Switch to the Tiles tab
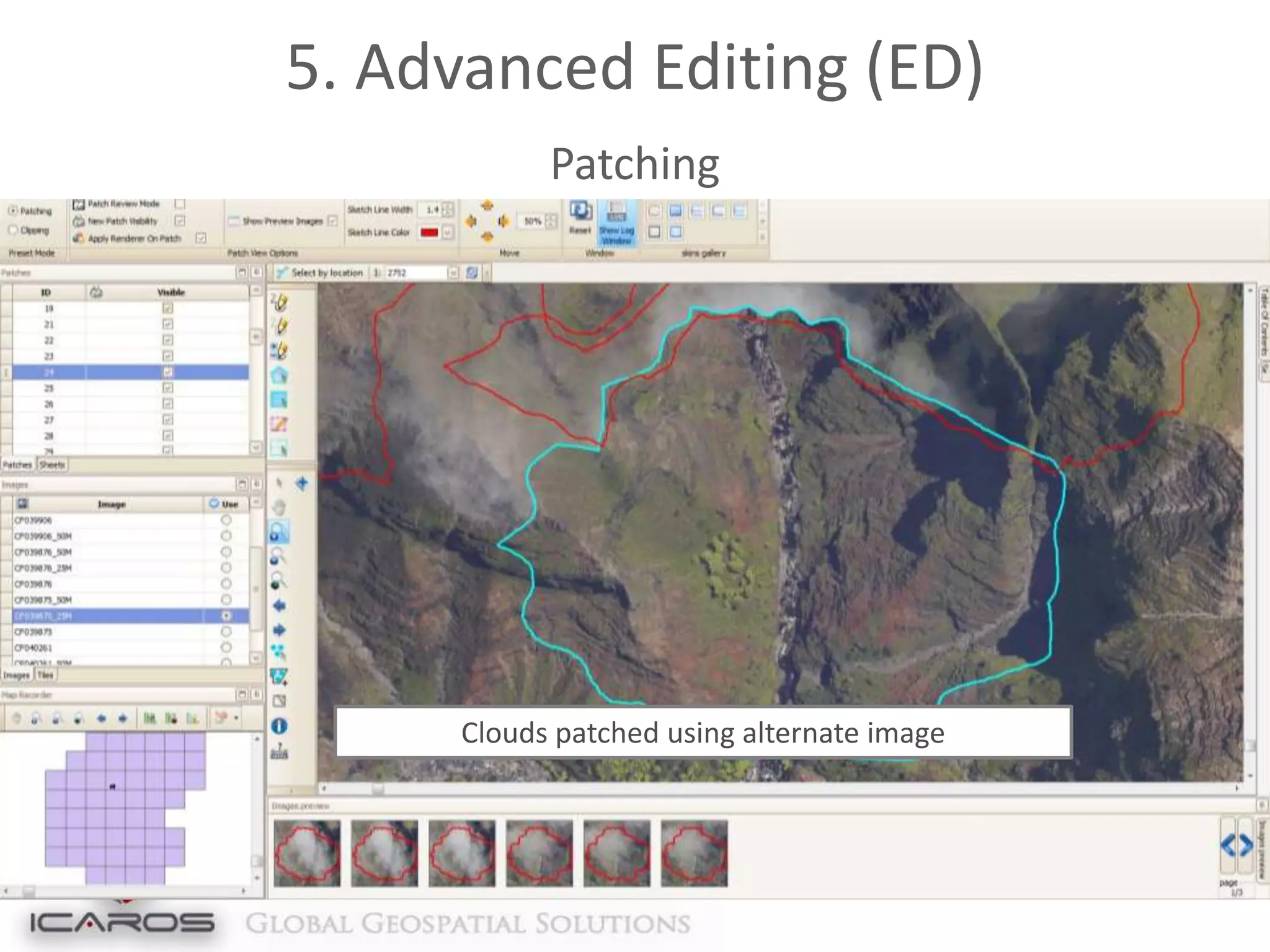This screenshot has width=1270, height=952. click(x=45, y=675)
